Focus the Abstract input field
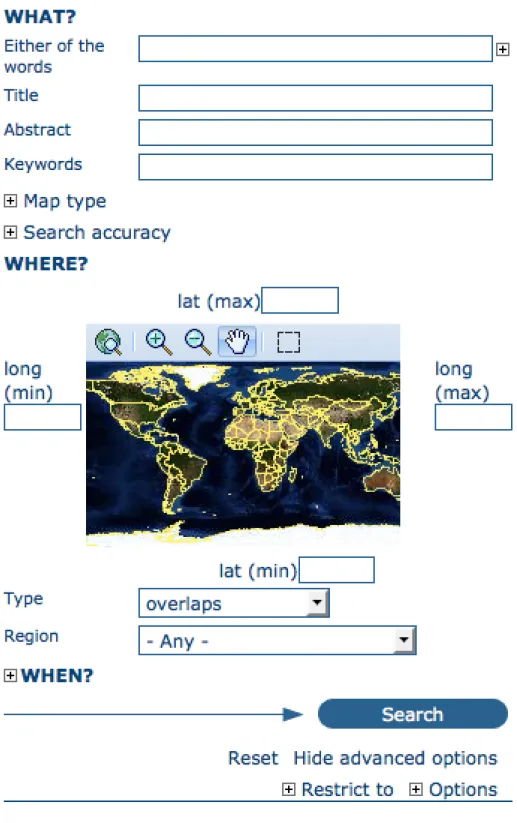 [x=315, y=132]
